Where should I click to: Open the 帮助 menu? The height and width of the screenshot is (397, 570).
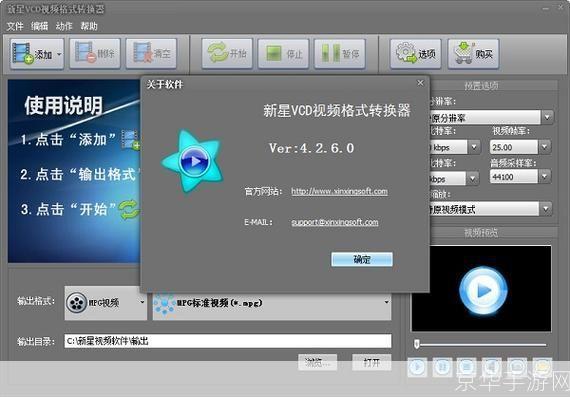(x=89, y=26)
